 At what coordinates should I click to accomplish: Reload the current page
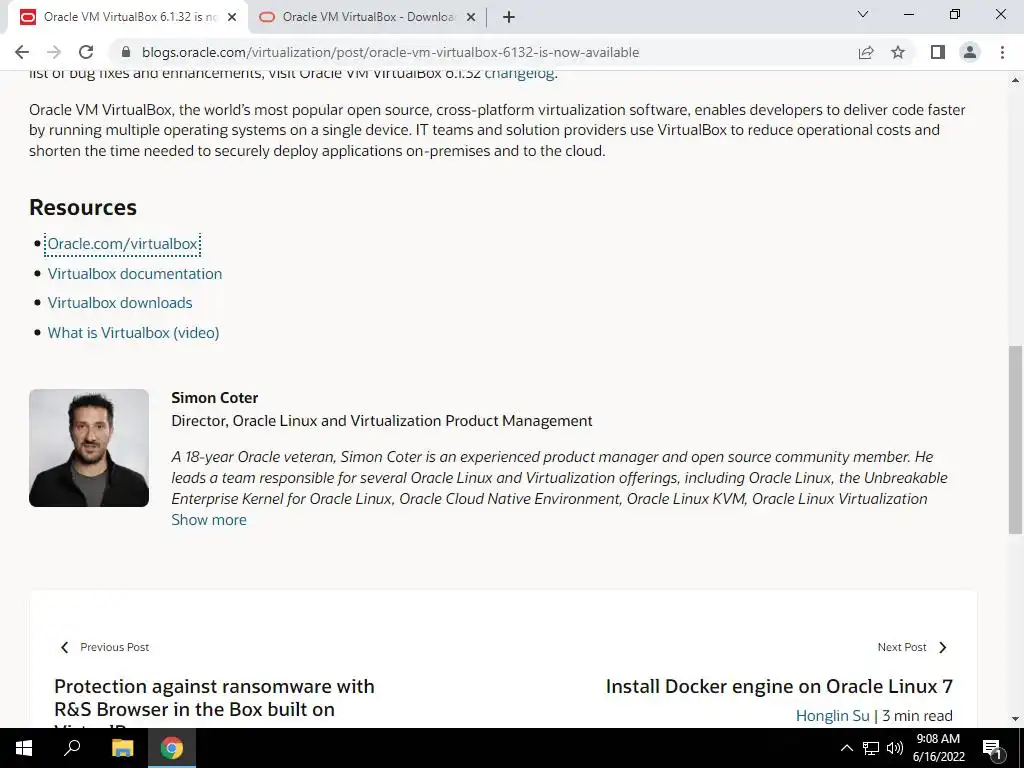(86, 52)
